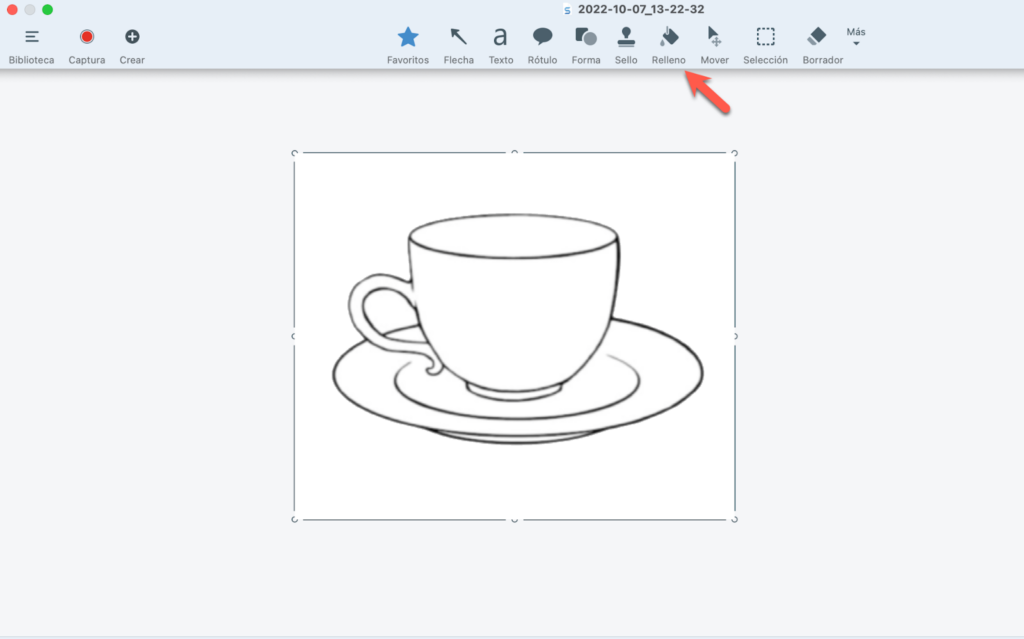
Task: Choose the Selección marquee tool
Action: 765,37
